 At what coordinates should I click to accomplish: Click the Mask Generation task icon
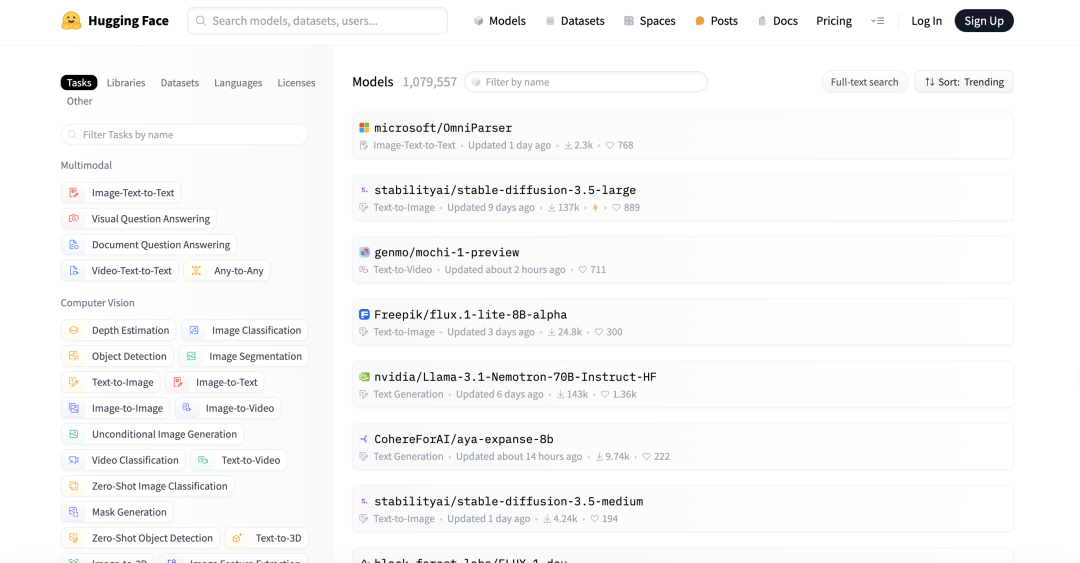tap(74, 512)
